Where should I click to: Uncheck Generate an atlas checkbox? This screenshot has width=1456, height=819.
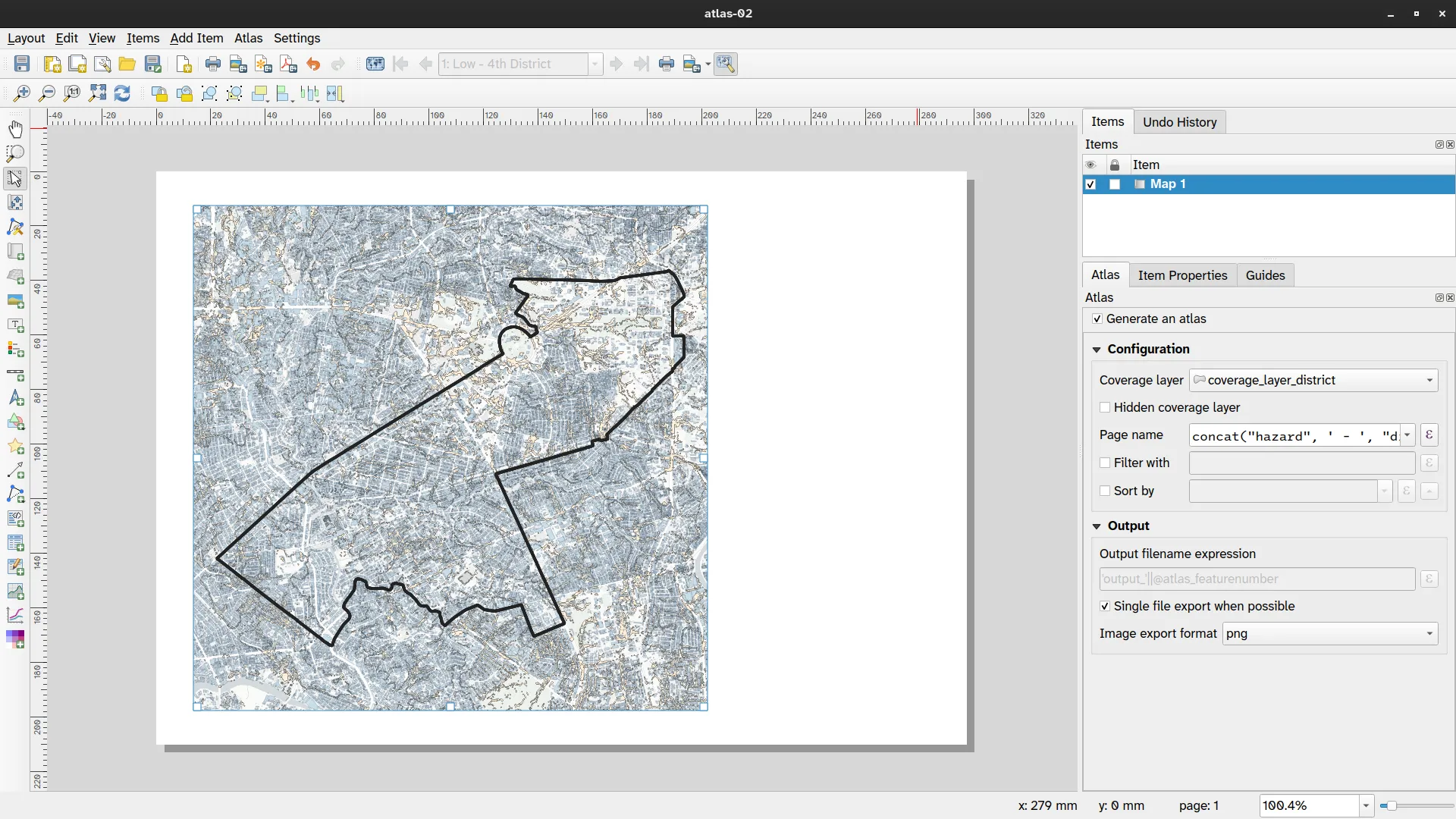coord(1097,319)
